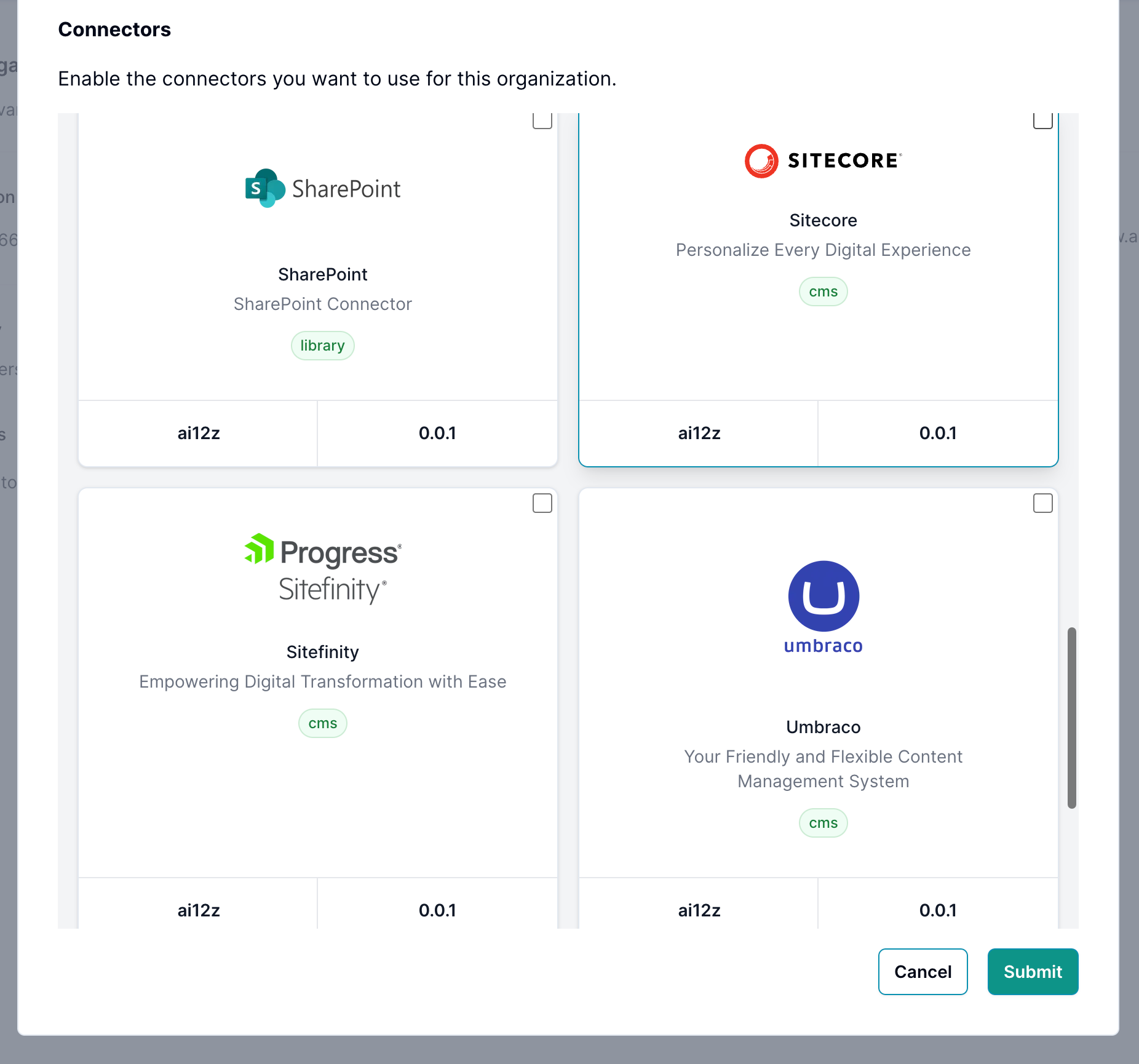Click 'SharePoint Connector' description text
This screenshot has height=1064, width=1139.
(322, 304)
